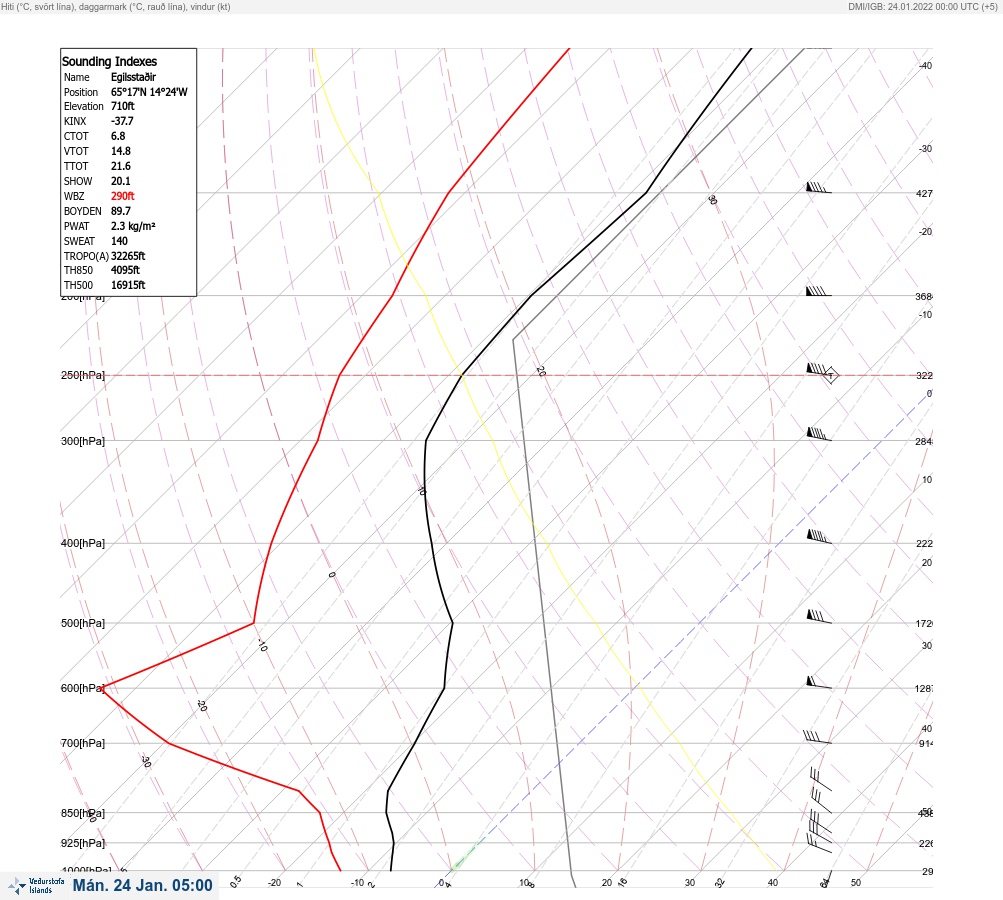1003x900 pixels.
Task: Click the '-40' label on right axis
Action: [925, 65]
